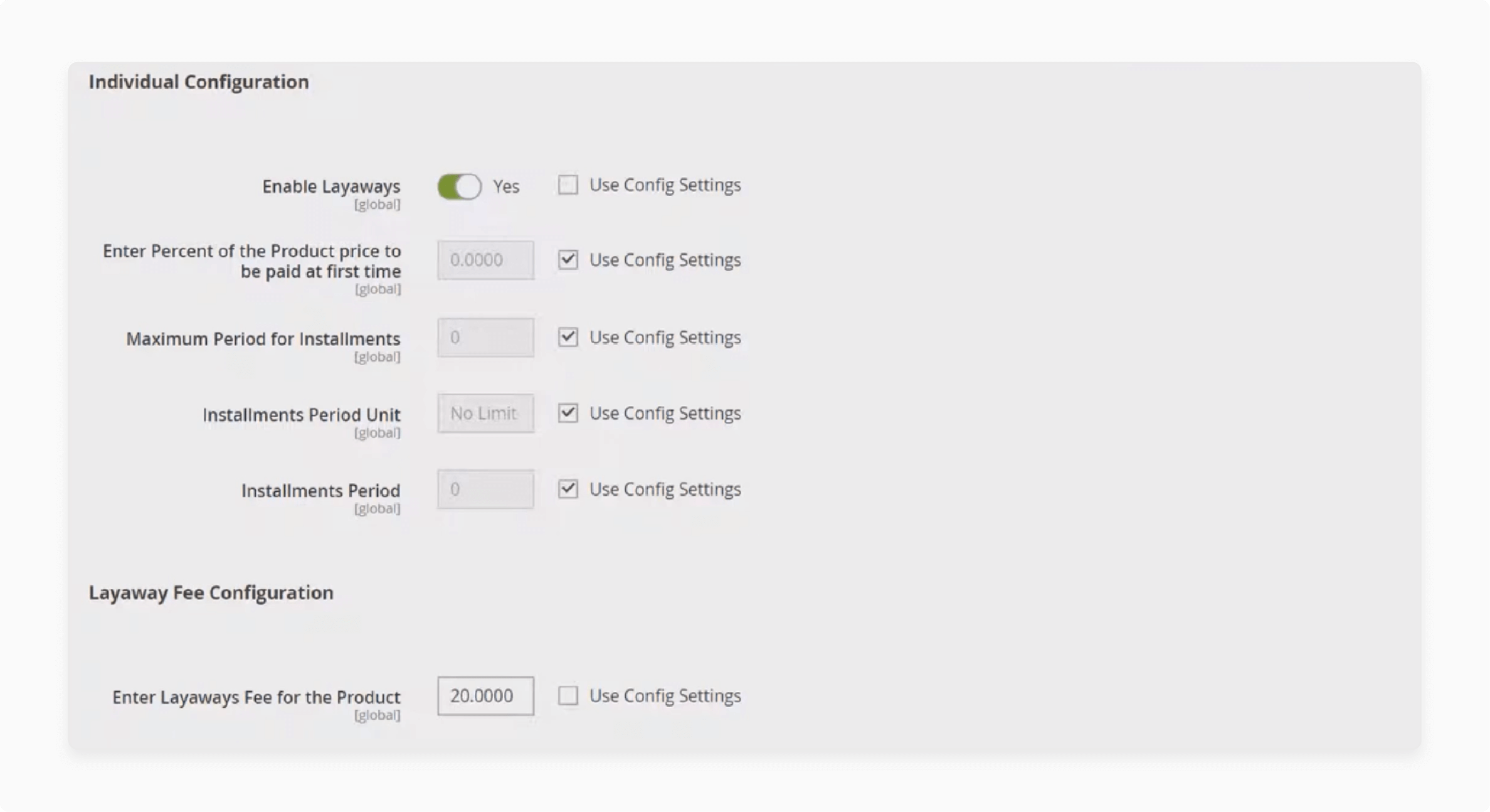Click the Layaway Fee Configuration heading
The height and width of the screenshot is (812, 1490).
[211, 593]
